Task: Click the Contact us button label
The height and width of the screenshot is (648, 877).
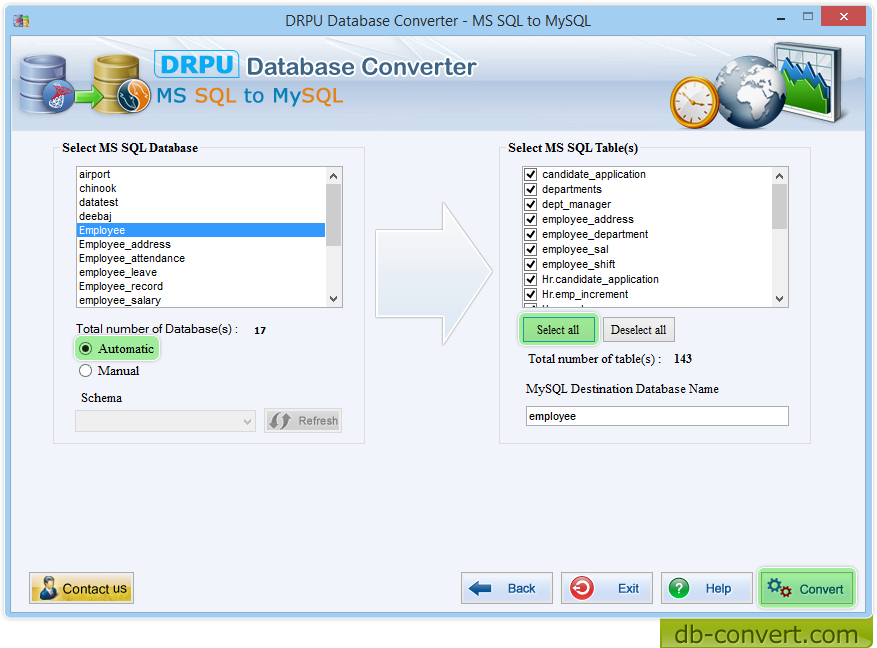Action: (95, 589)
